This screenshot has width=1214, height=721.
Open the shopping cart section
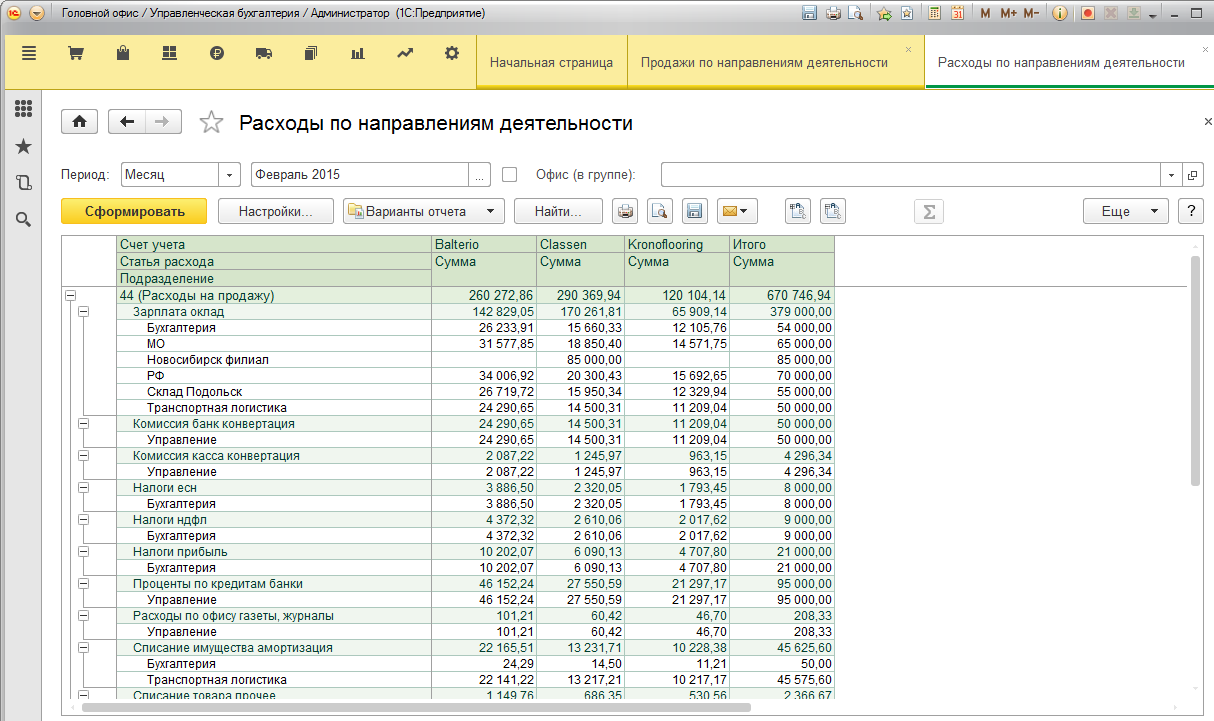tap(75, 54)
